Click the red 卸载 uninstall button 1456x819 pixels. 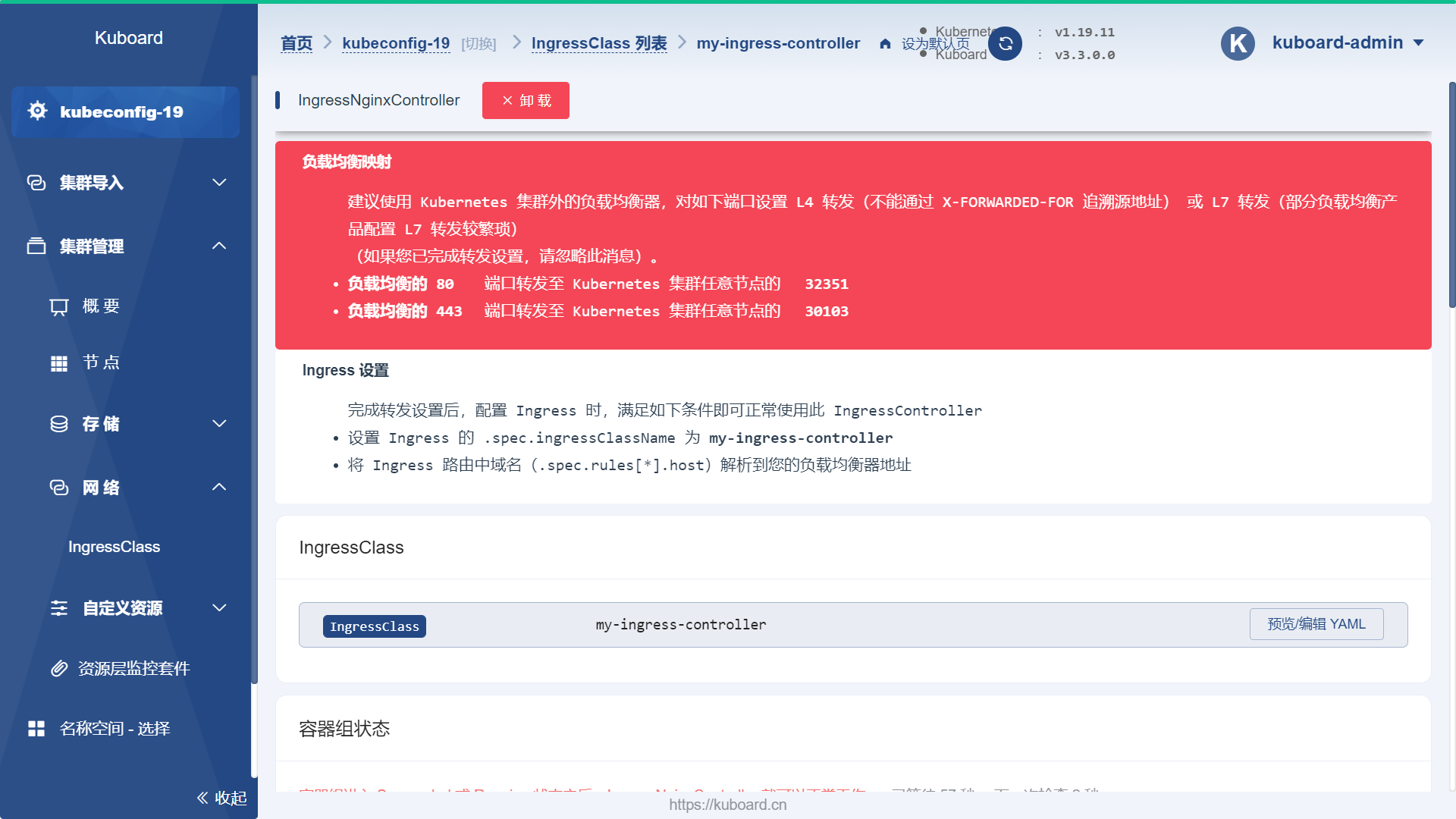526,100
